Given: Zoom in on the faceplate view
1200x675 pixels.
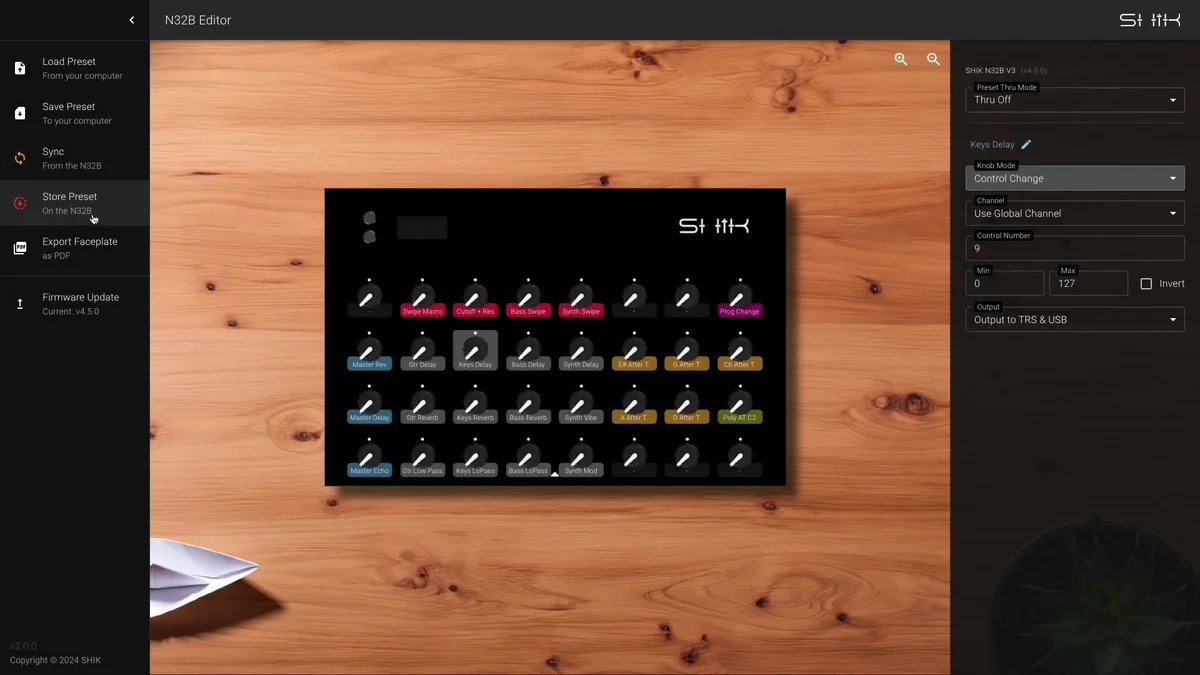Looking at the screenshot, I should click(901, 59).
